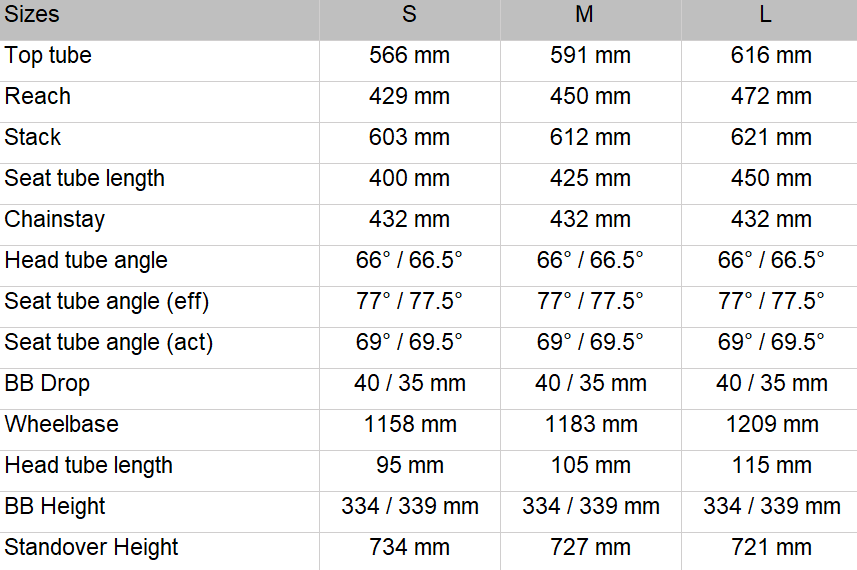Click the Seat tube length row label
Viewport: 857px width, 570px height.
click(85, 179)
